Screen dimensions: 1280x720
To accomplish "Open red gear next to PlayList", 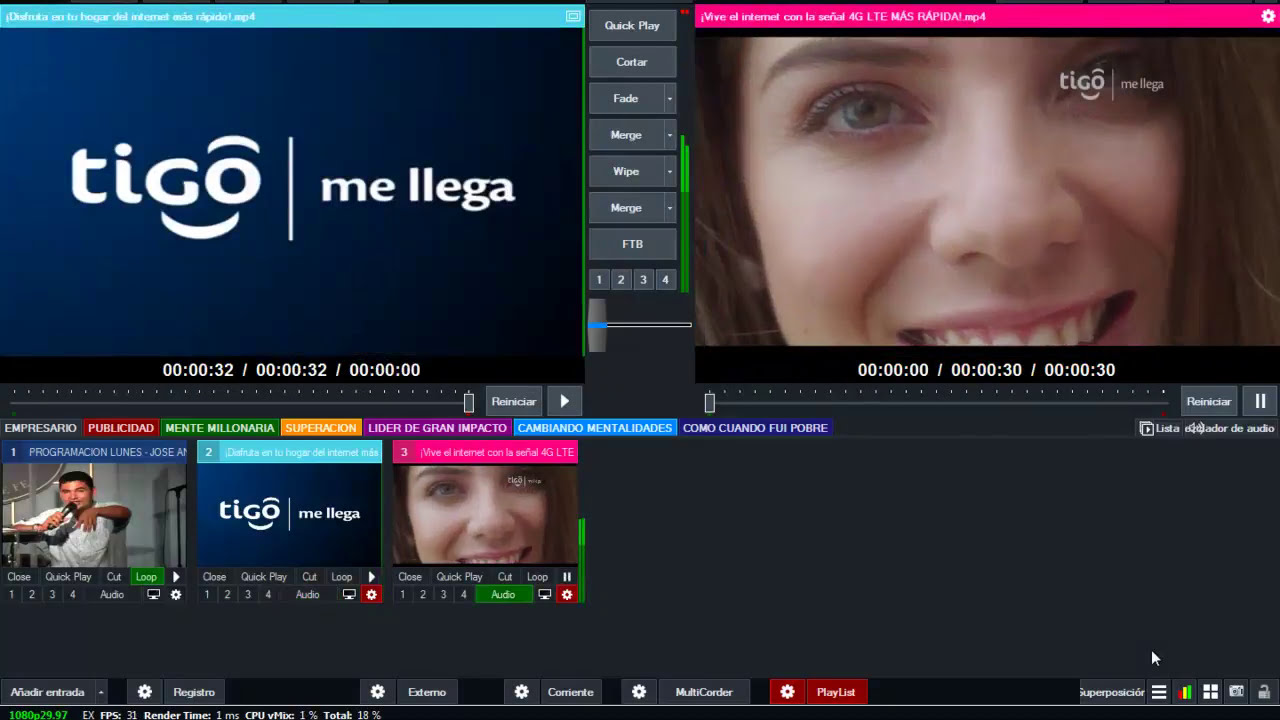I will pos(787,692).
